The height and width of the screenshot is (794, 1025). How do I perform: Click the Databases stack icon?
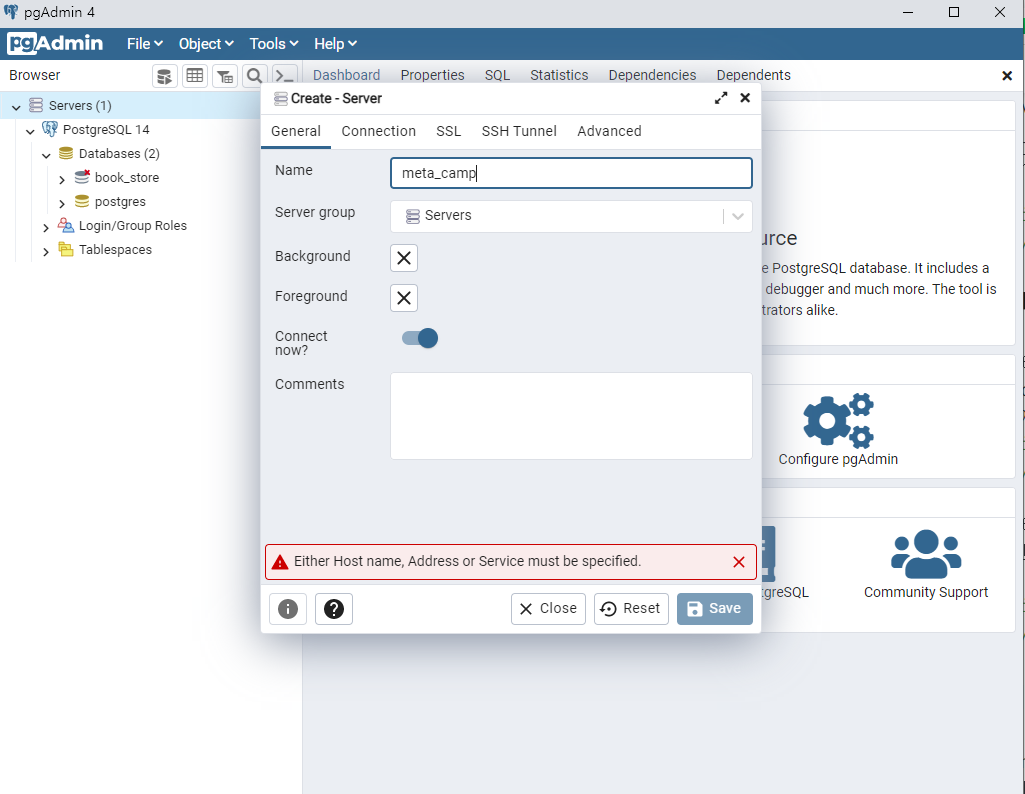[66, 154]
